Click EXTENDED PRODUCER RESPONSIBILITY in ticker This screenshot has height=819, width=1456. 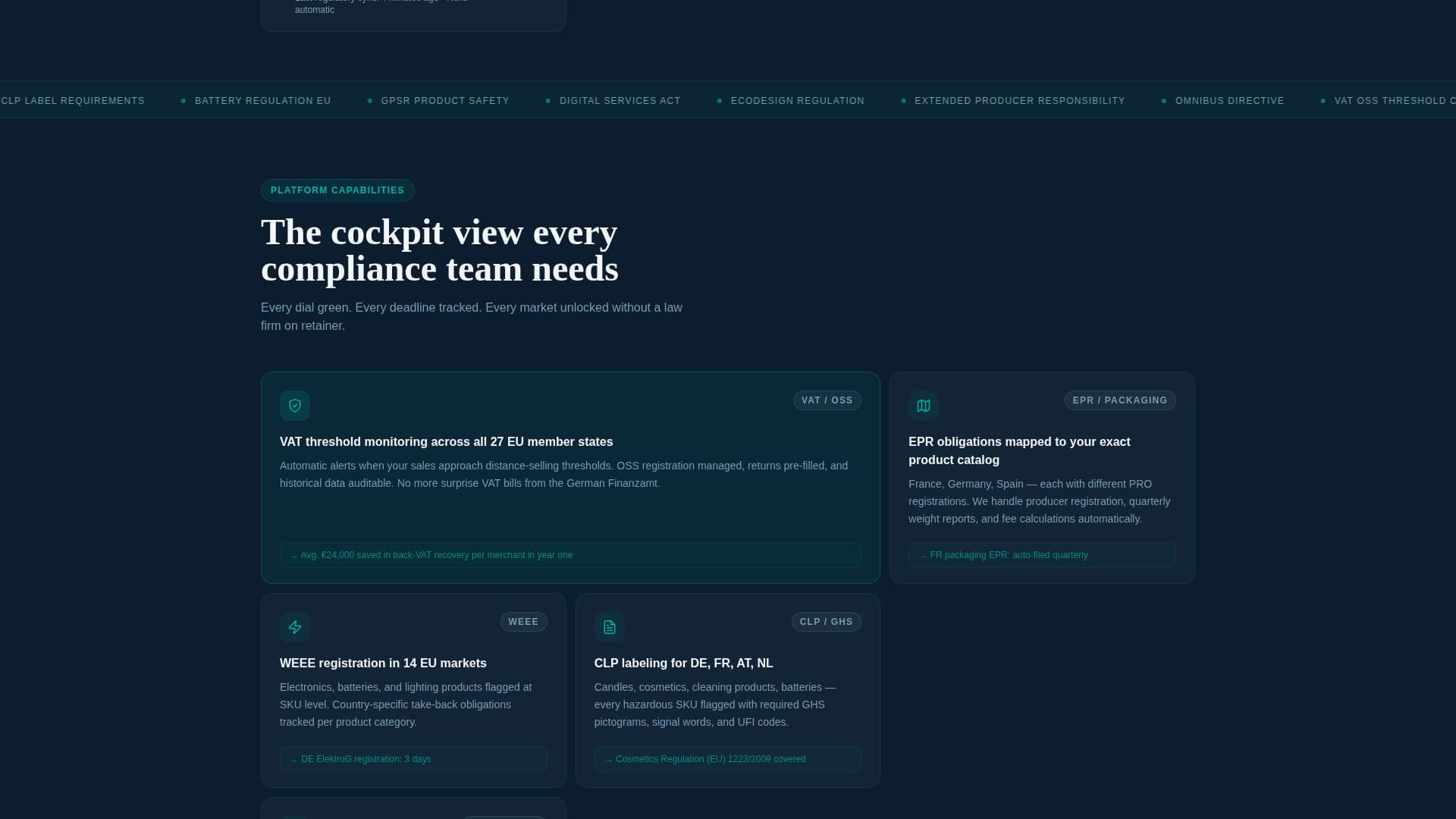pos(1020,101)
